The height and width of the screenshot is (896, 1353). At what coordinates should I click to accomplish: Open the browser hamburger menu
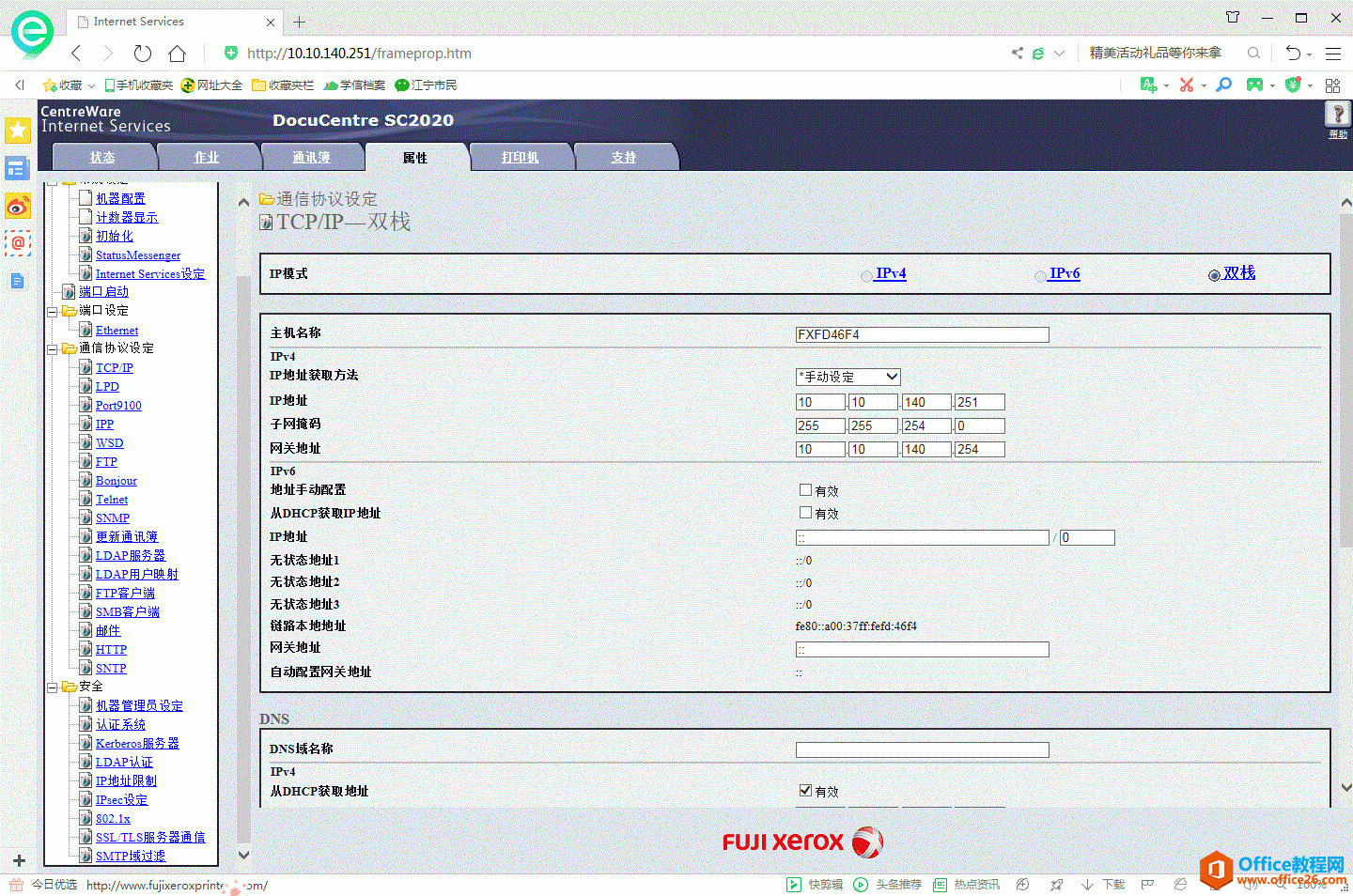(1333, 54)
